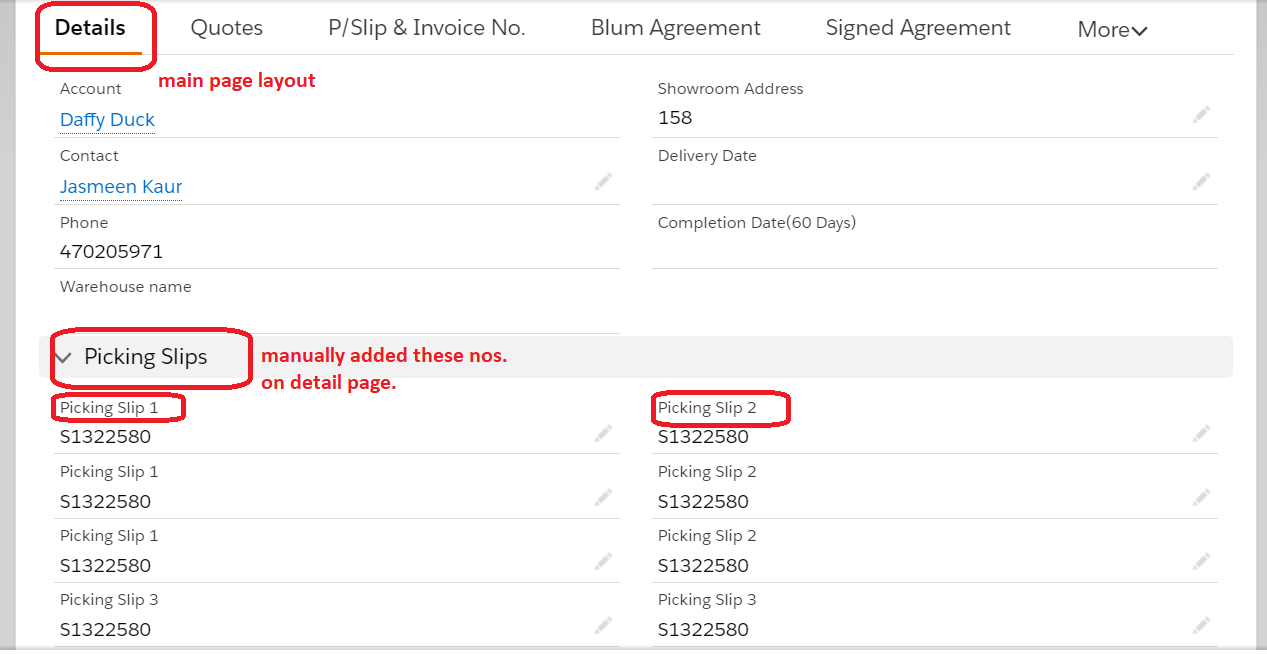Click pencil on second Picking Slip 2 row
The image size is (1267, 654).
(1201, 498)
